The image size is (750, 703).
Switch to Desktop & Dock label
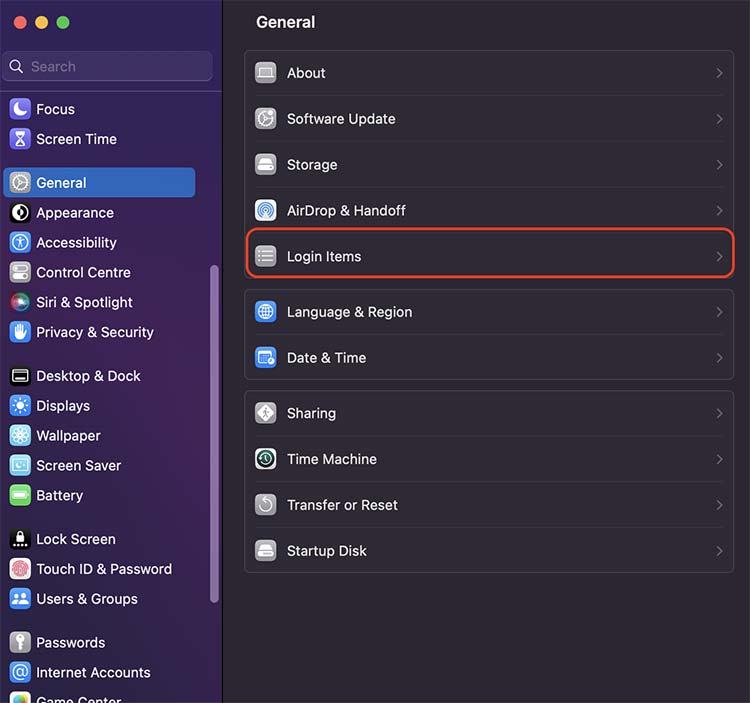(88, 376)
